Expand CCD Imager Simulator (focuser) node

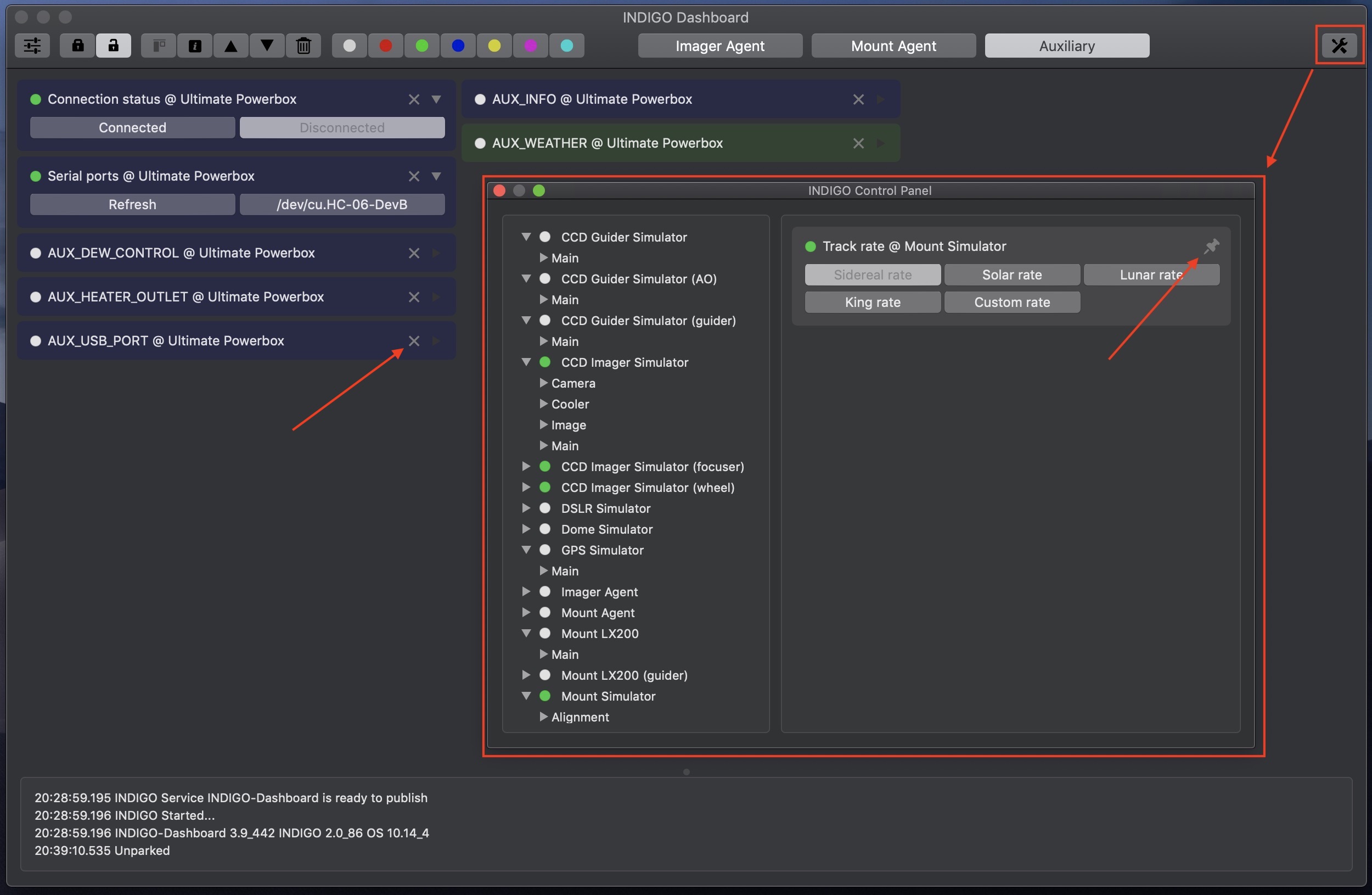(526, 466)
